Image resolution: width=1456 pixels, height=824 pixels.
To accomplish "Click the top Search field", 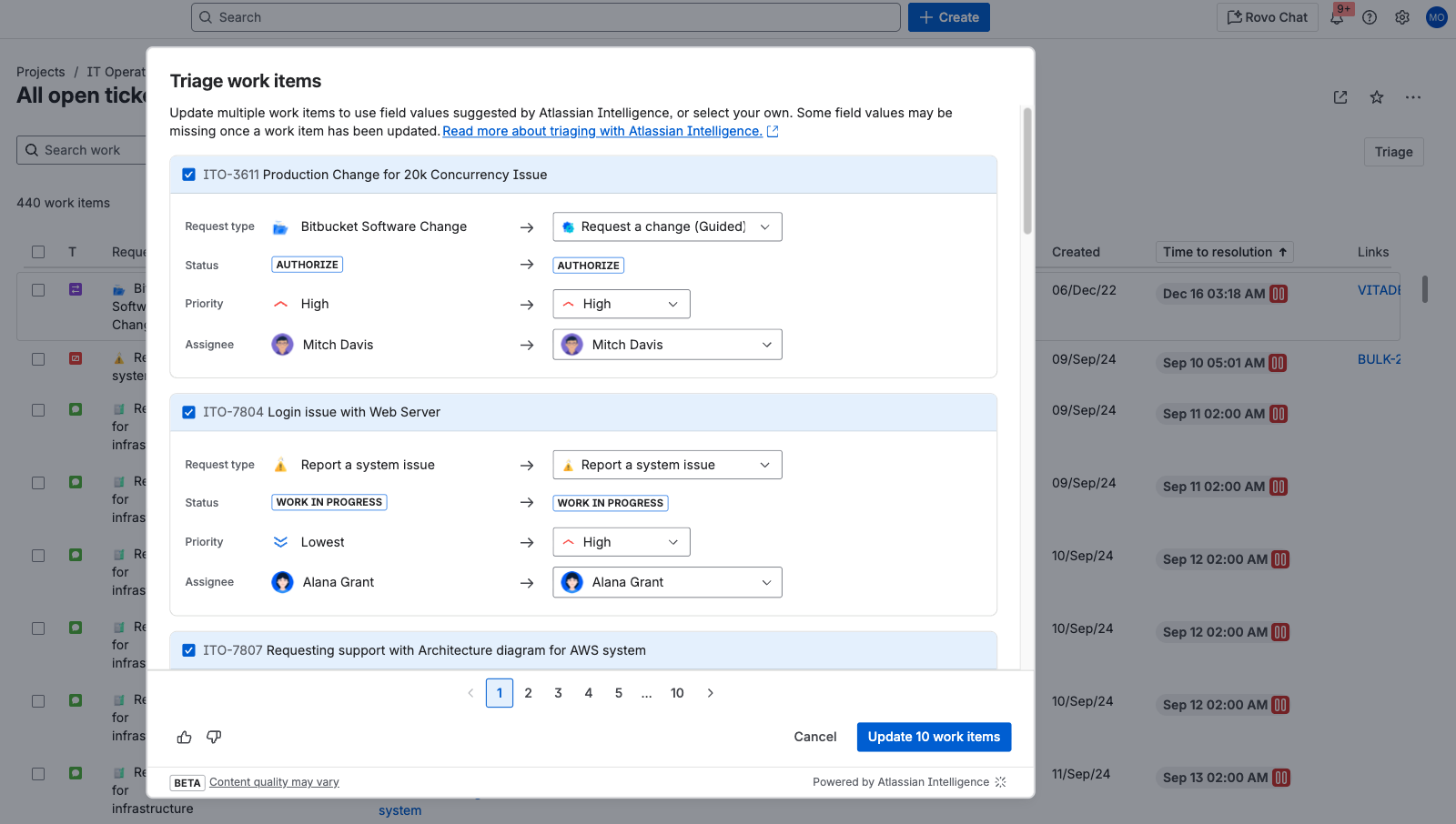I will [546, 17].
